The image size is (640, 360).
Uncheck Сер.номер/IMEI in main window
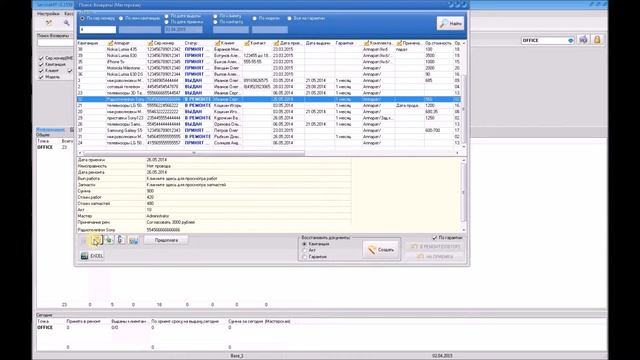(41, 58)
